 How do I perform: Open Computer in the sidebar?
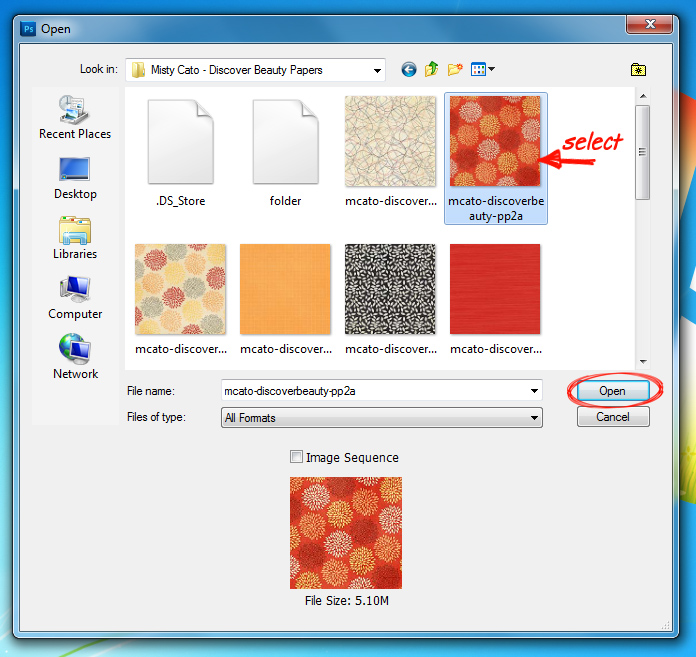click(x=75, y=297)
